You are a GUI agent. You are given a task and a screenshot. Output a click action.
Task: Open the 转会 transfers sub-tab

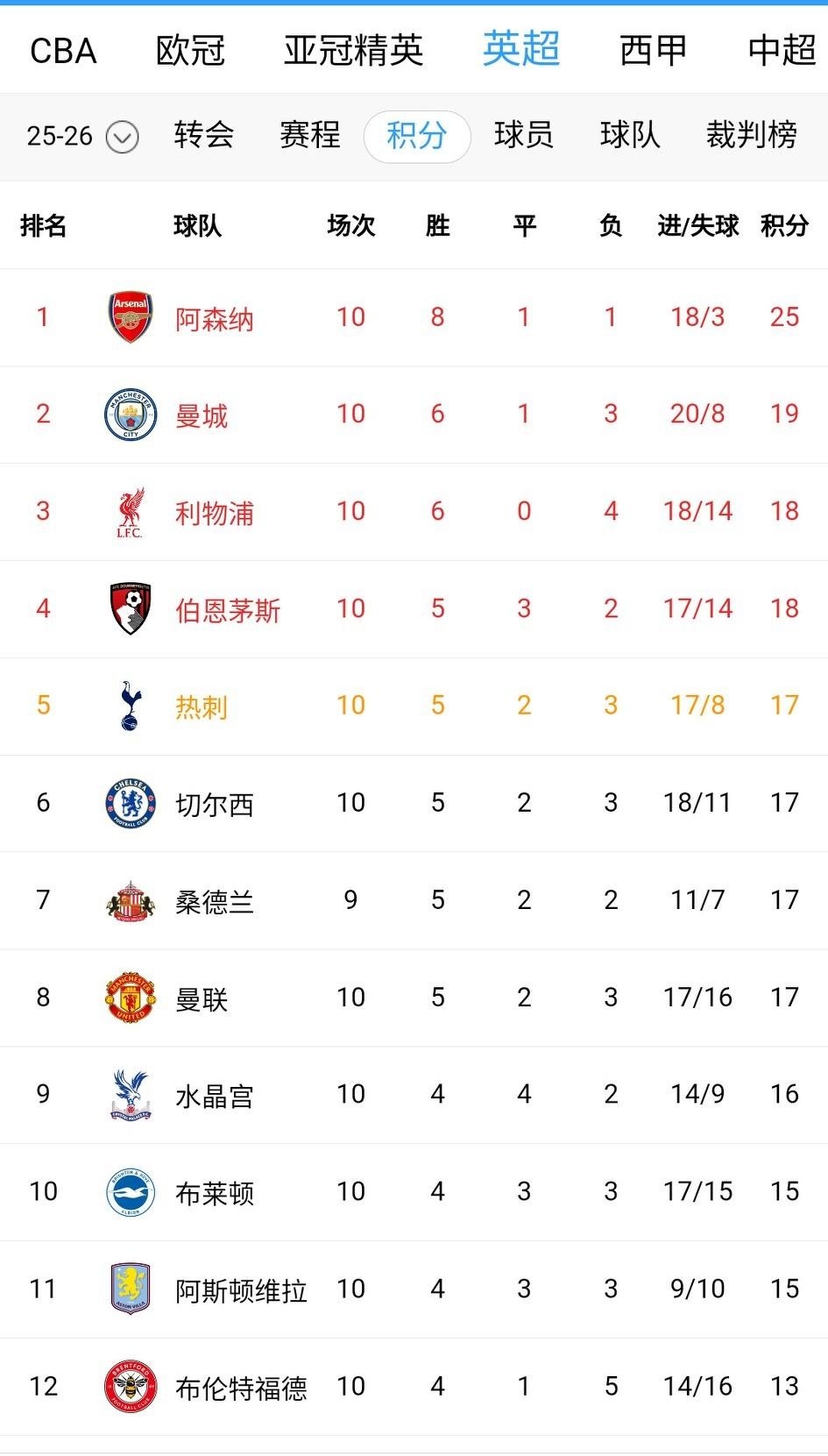pyautogui.click(x=203, y=136)
